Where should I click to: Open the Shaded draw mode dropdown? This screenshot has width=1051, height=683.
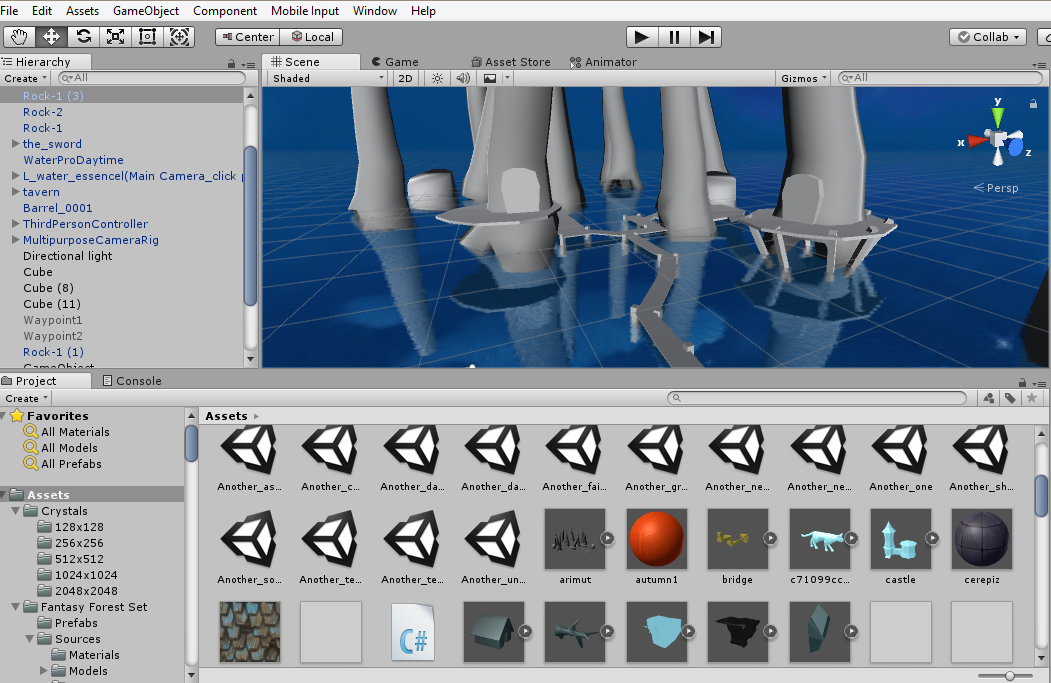click(328, 78)
